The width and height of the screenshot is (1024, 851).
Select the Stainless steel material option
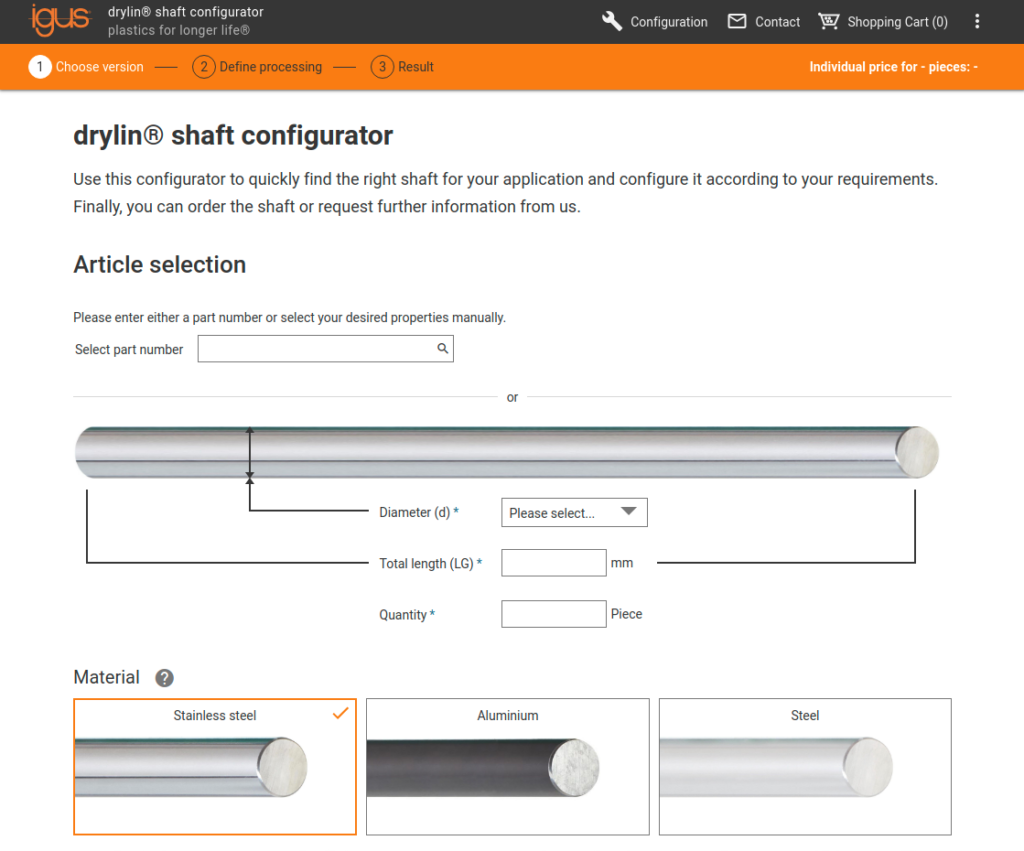click(215, 766)
